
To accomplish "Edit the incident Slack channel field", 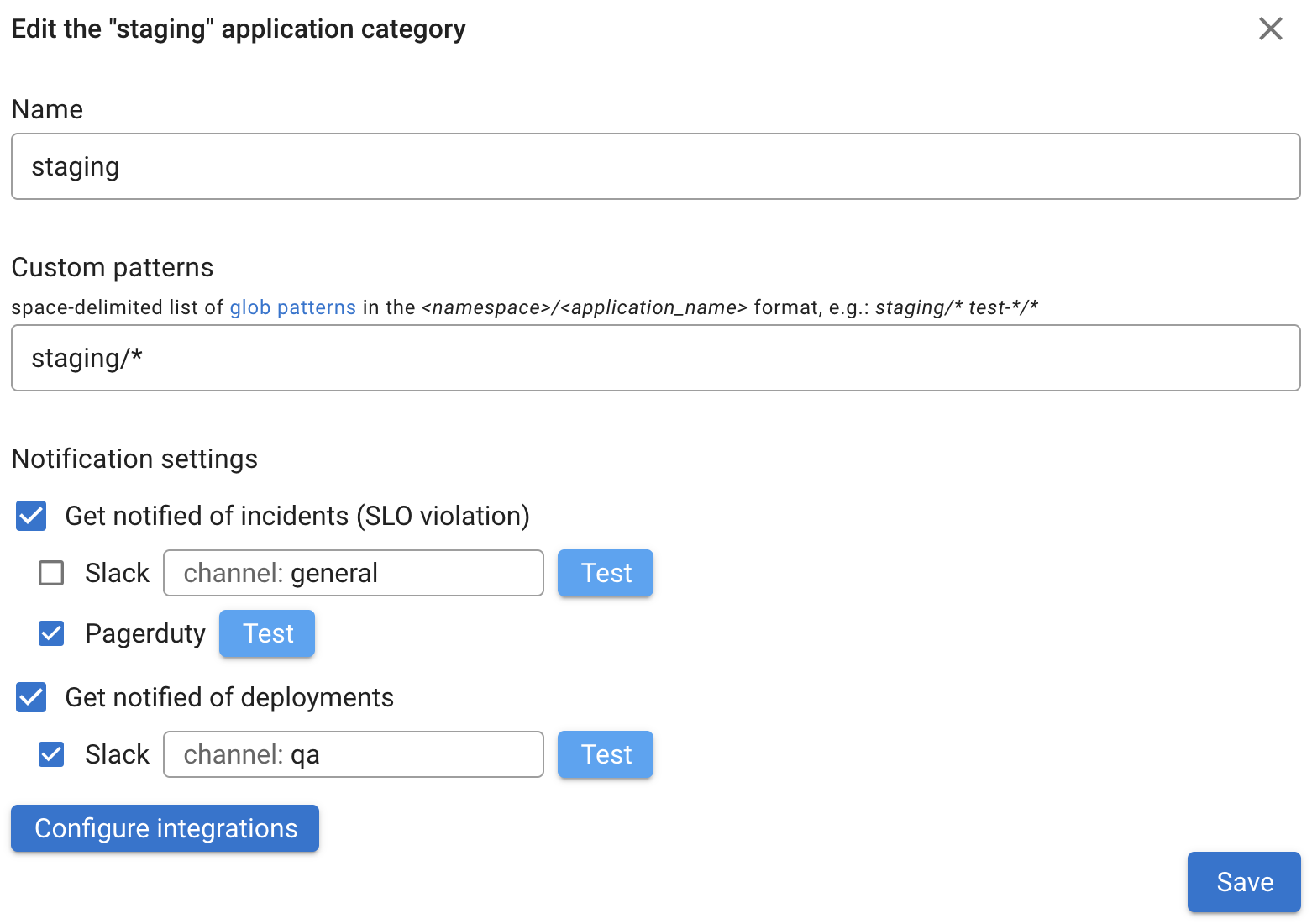I will tap(353, 573).
